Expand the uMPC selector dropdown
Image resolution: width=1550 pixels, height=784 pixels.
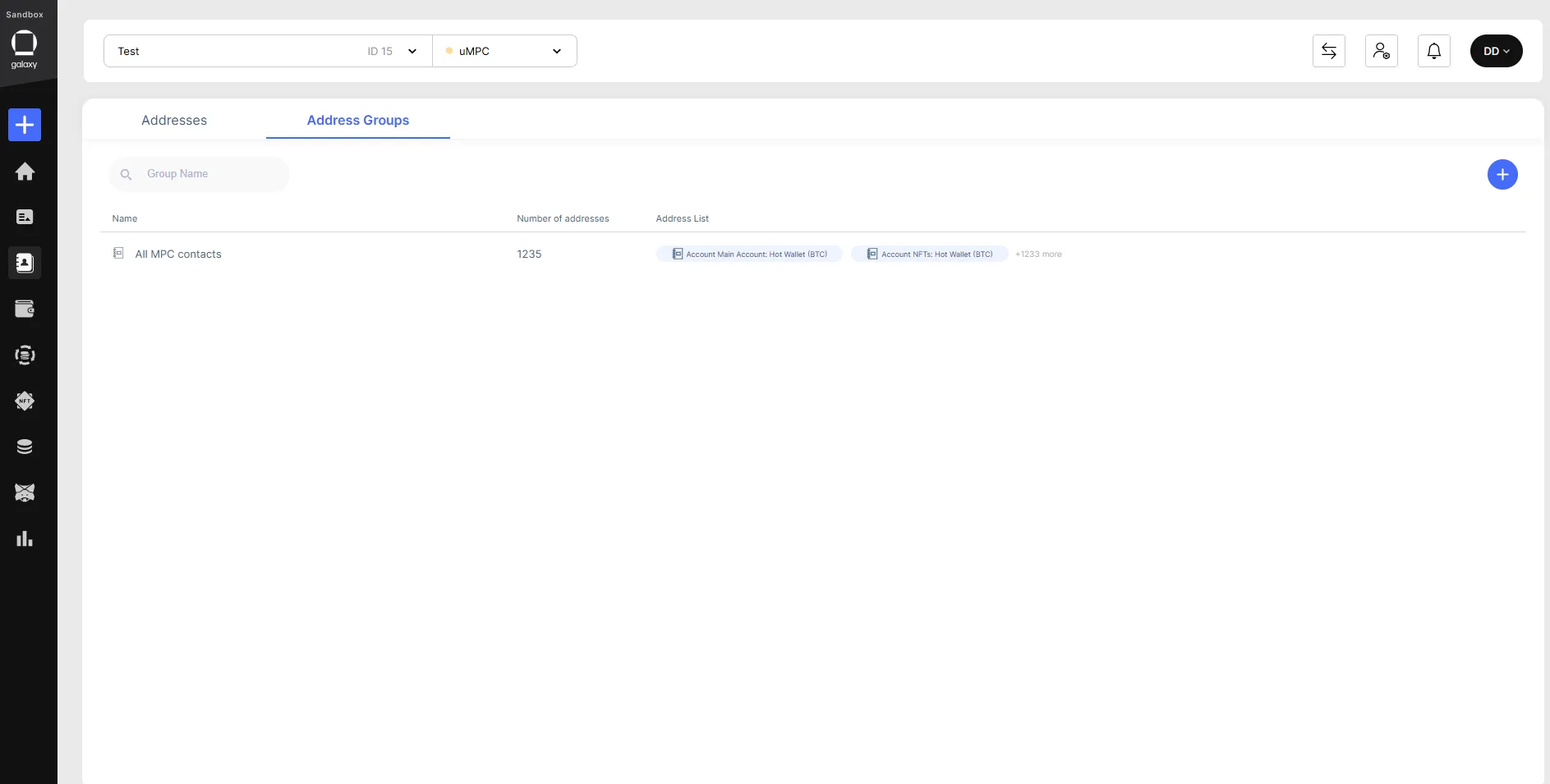click(x=504, y=51)
